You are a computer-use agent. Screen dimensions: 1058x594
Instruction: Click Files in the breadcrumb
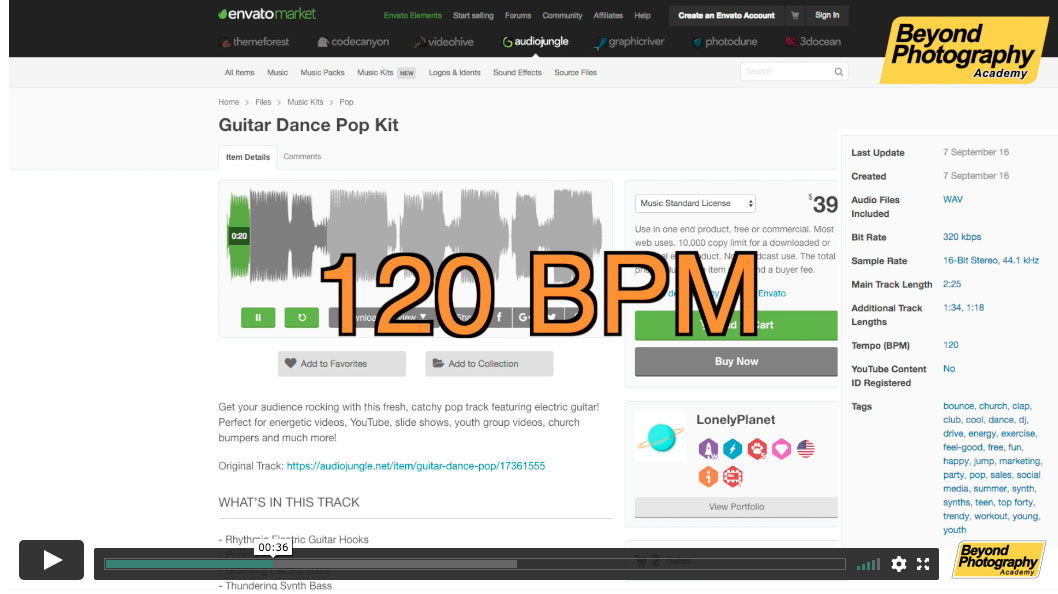(263, 102)
